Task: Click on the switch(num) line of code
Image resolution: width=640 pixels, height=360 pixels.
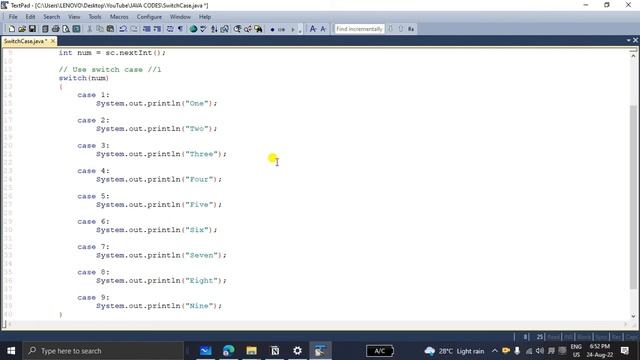Action: (x=84, y=78)
